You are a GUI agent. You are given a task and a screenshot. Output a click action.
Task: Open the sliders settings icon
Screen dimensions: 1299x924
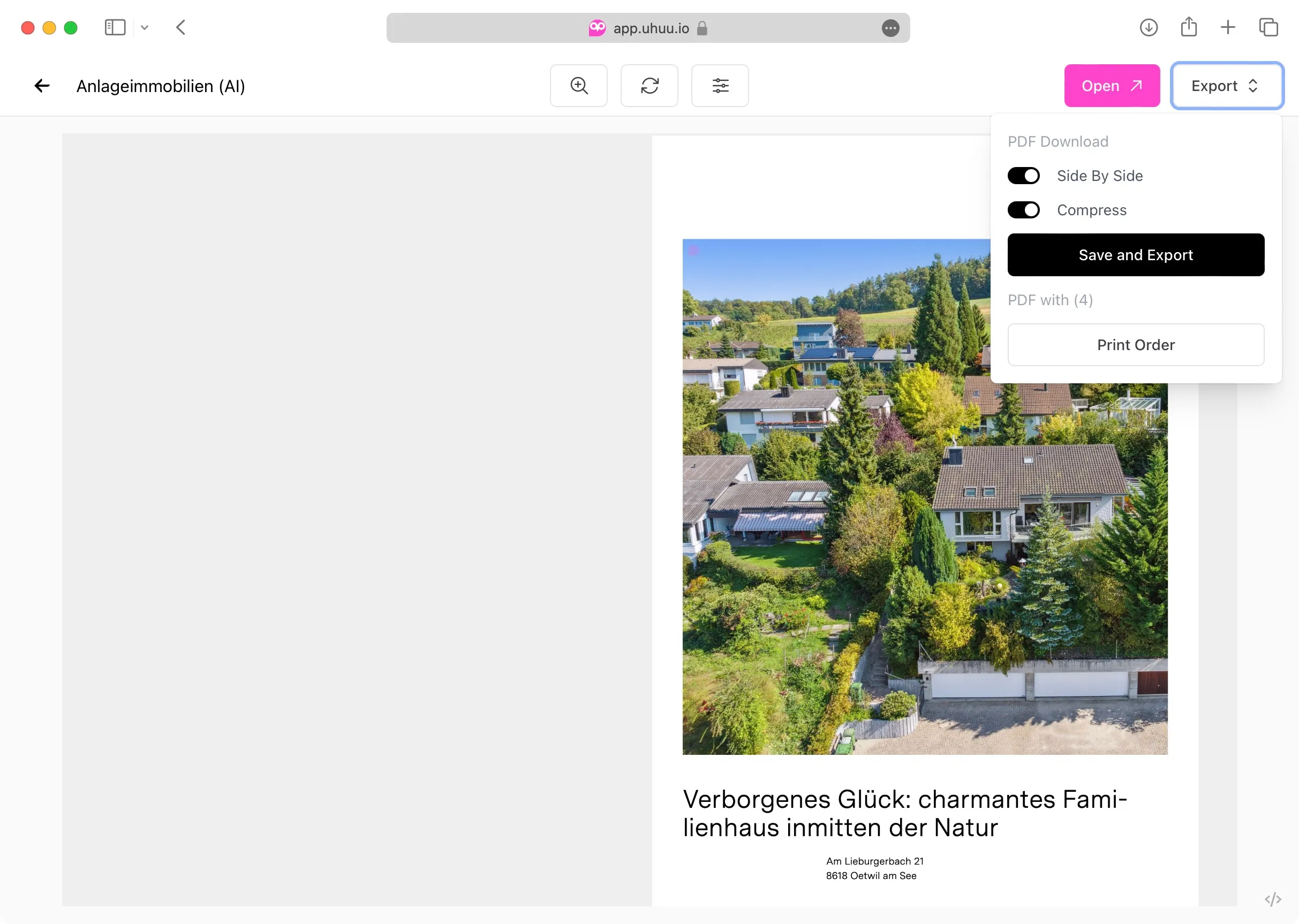click(x=720, y=86)
